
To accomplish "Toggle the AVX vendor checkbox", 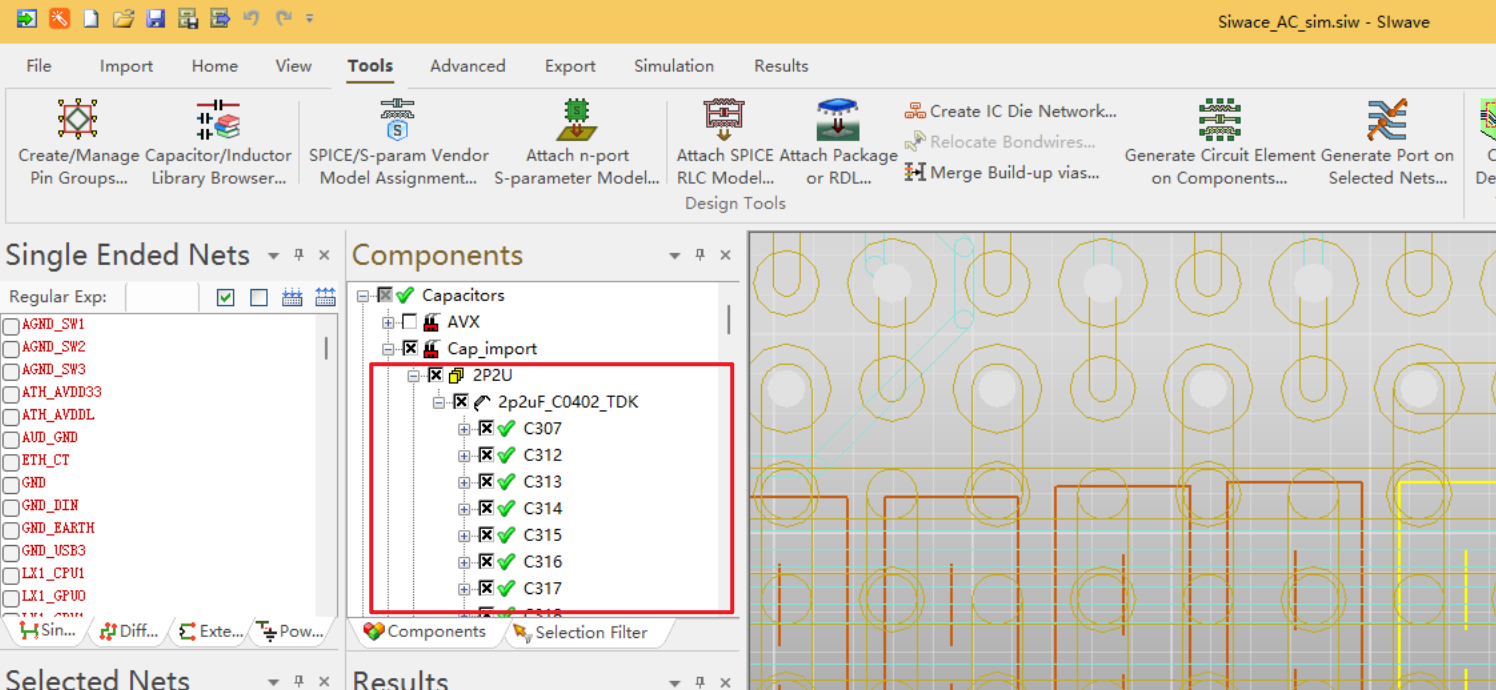I will [409, 322].
